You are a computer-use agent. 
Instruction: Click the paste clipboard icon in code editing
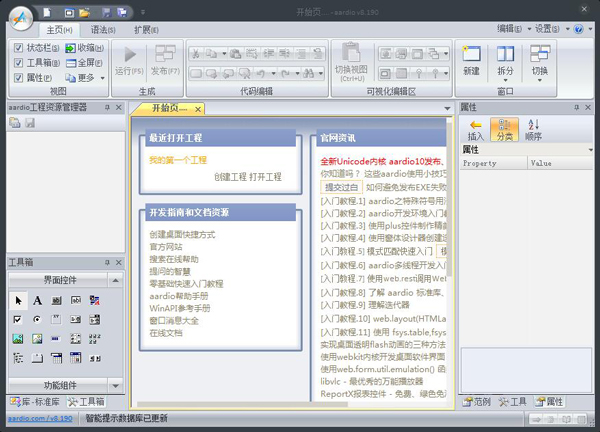(x=235, y=54)
